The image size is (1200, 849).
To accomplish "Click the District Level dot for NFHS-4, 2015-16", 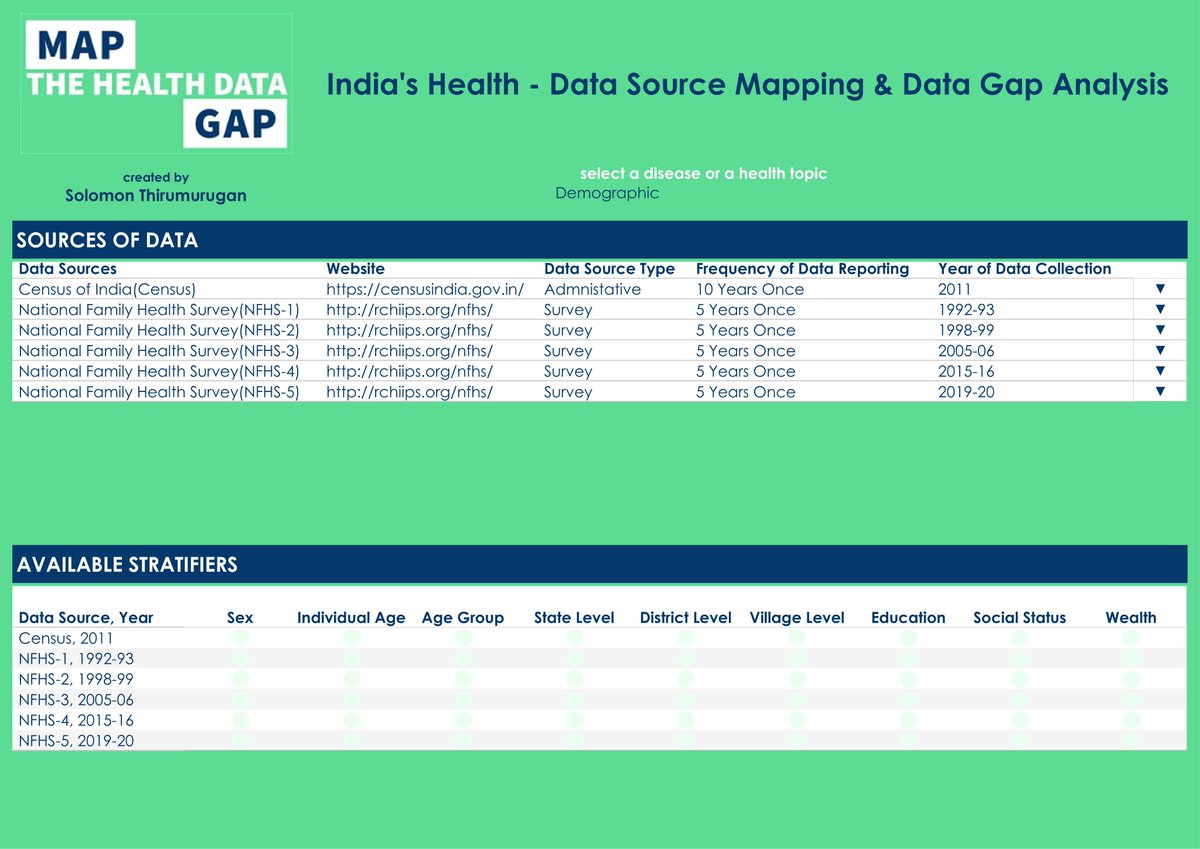I will click(x=686, y=720).
